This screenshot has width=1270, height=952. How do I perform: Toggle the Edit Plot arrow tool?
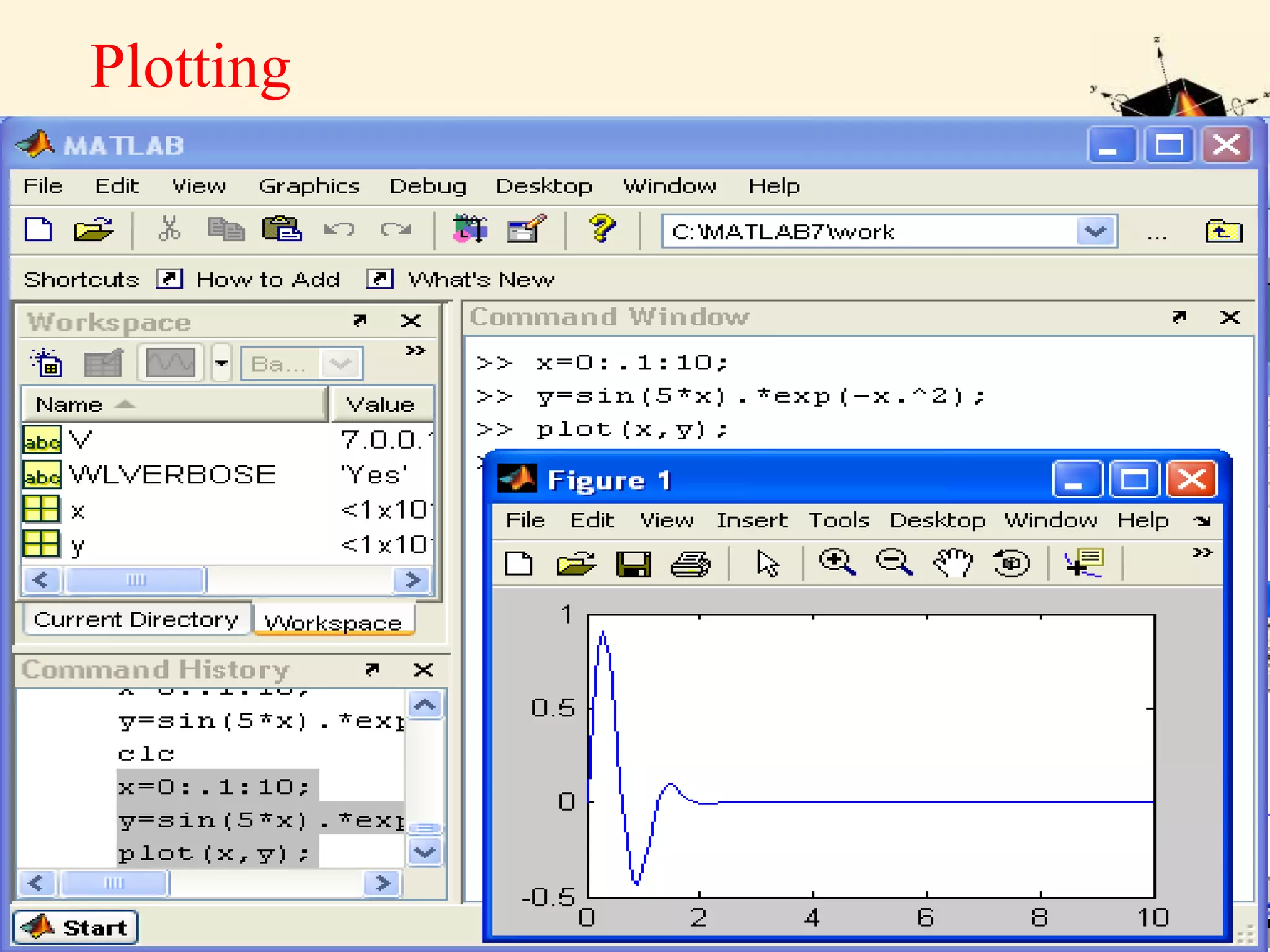(767, 564)
